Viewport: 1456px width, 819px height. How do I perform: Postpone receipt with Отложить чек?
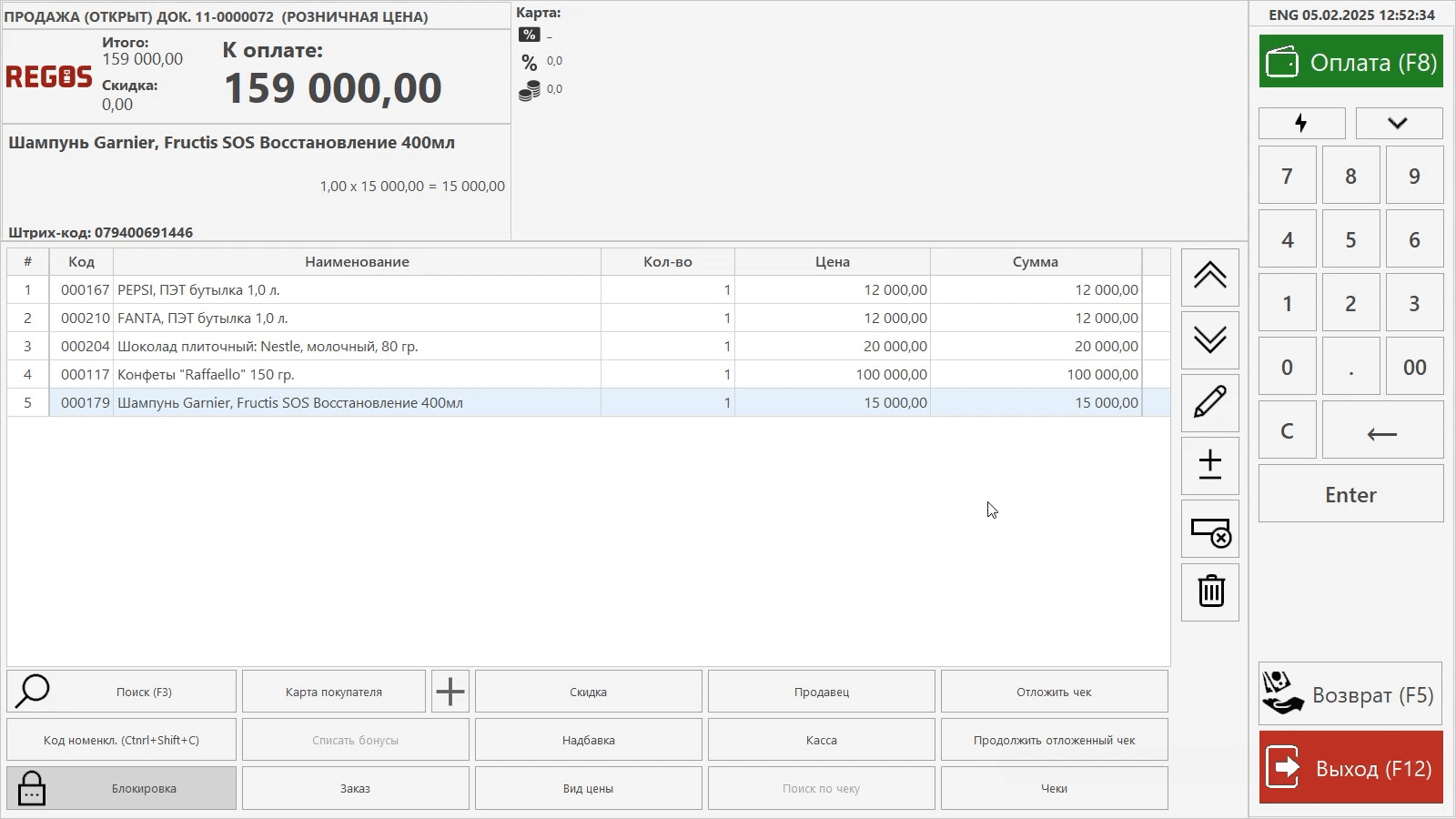(x=1054, y=692)
